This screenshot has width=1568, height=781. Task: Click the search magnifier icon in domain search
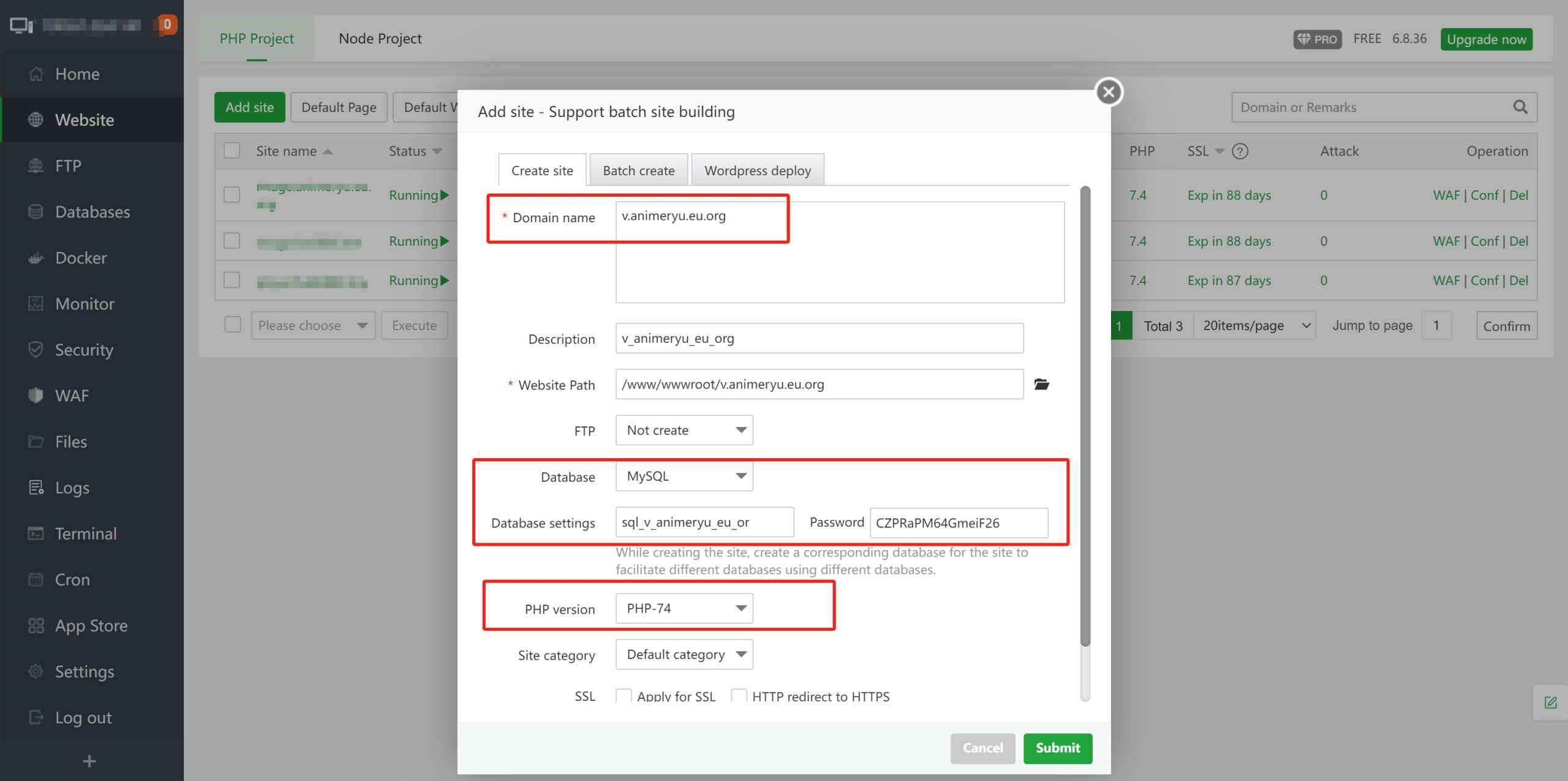point(1520,107)
